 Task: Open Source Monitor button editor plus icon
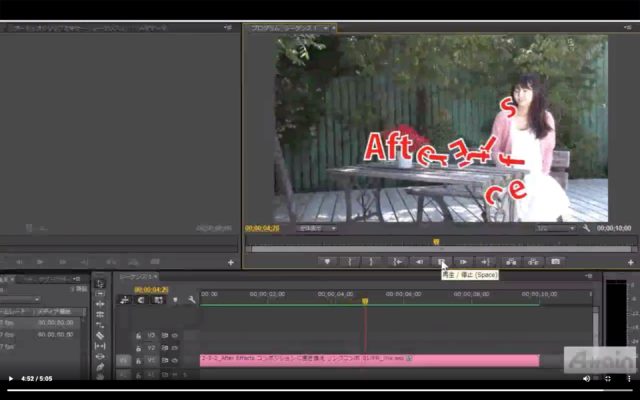231,262
